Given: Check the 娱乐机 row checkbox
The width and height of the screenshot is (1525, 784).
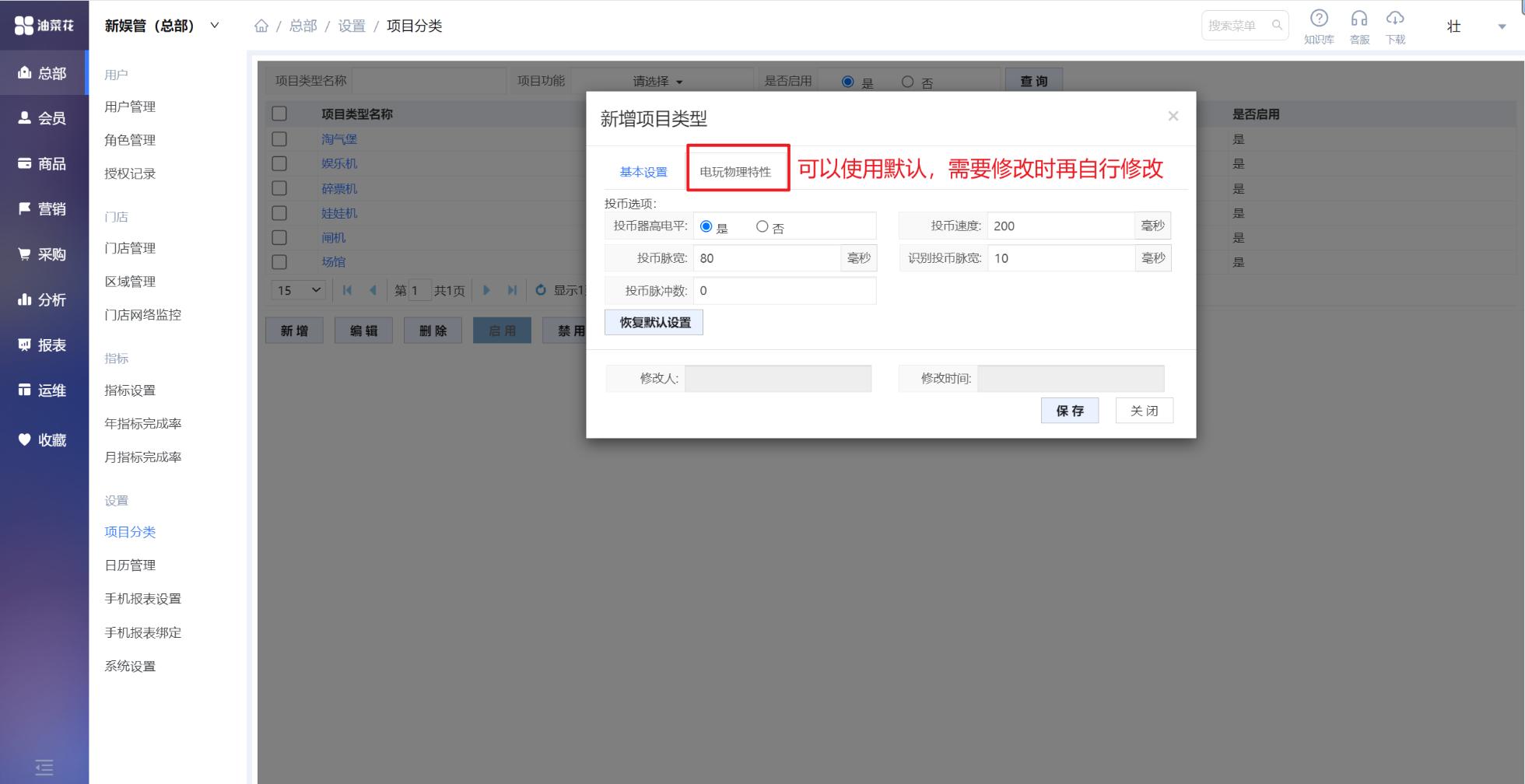Looking at the screenshot, I should [x=279, y=163].
